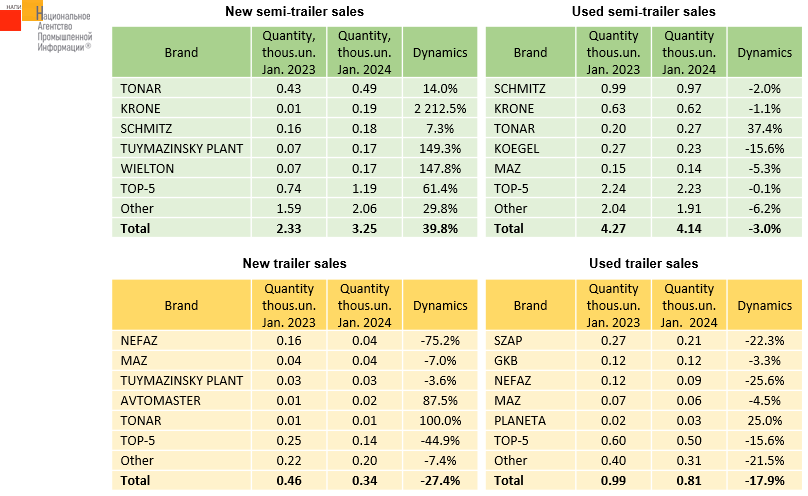Select the KOEGEL brand cell
Image resolution: width=808 pixels, height=496 pixels.
pos(516,149)
